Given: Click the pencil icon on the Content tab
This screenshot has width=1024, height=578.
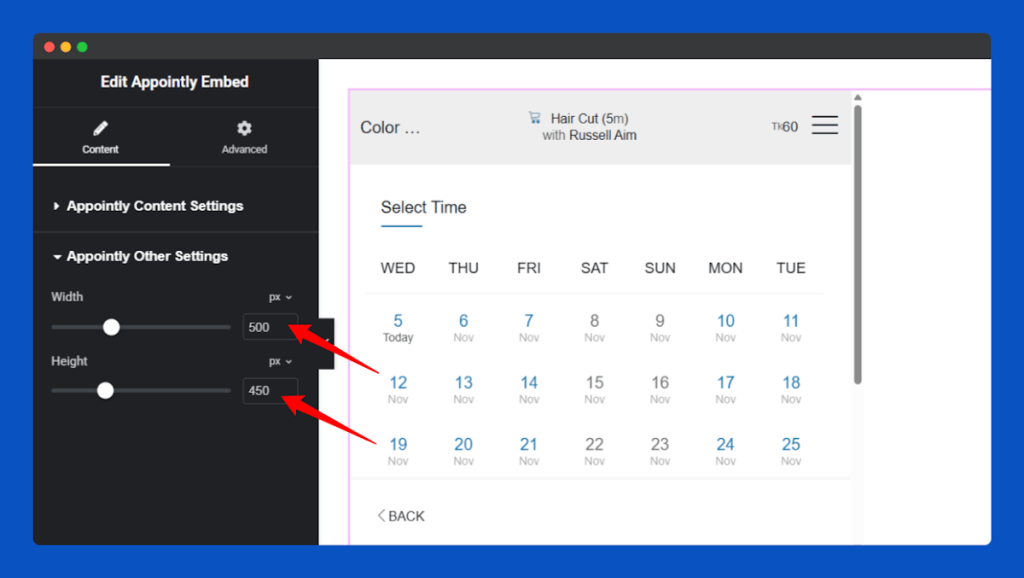Looking at the screenshot, I should pos(100,128).
